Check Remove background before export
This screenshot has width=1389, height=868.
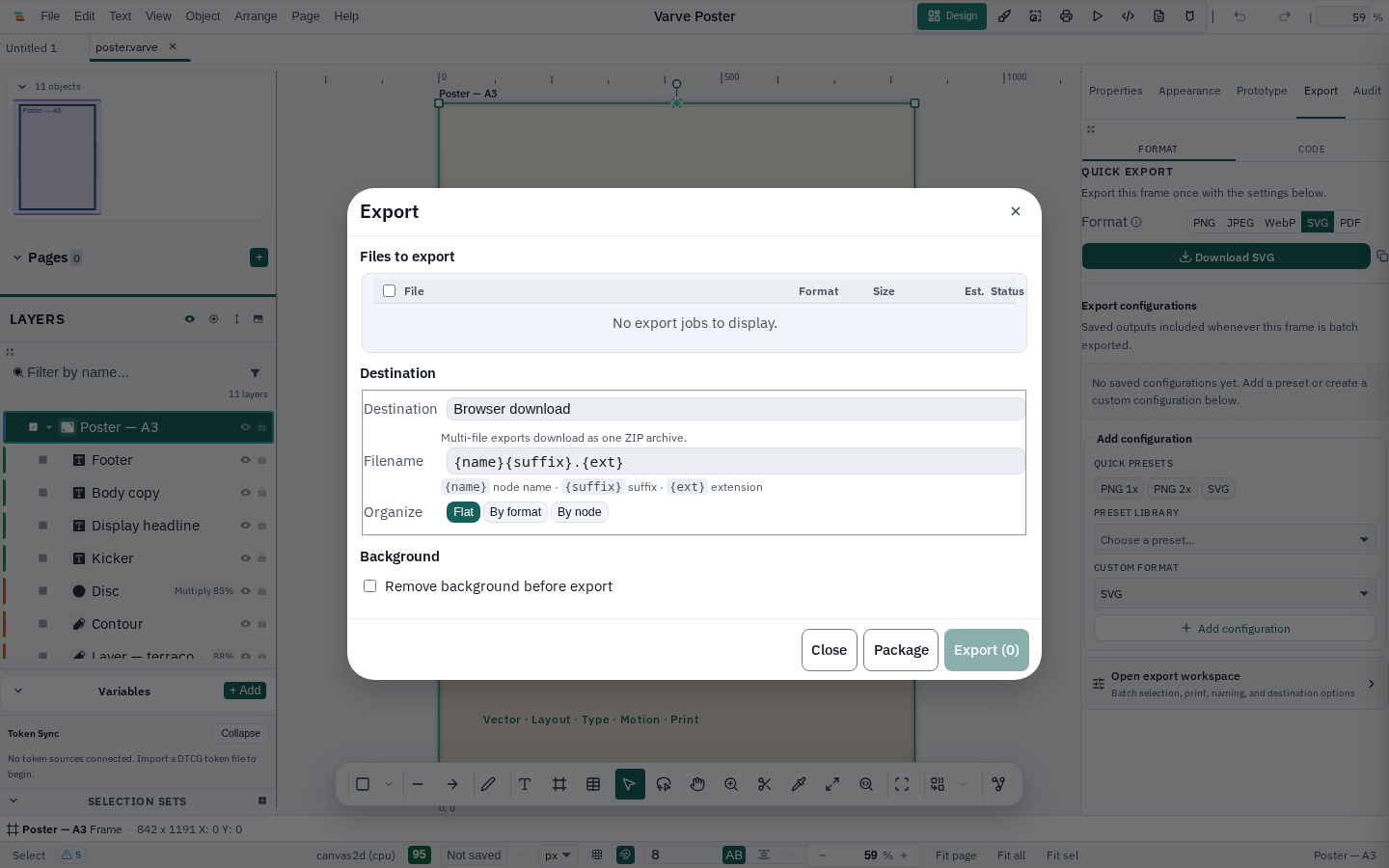[x=369, y=586]
